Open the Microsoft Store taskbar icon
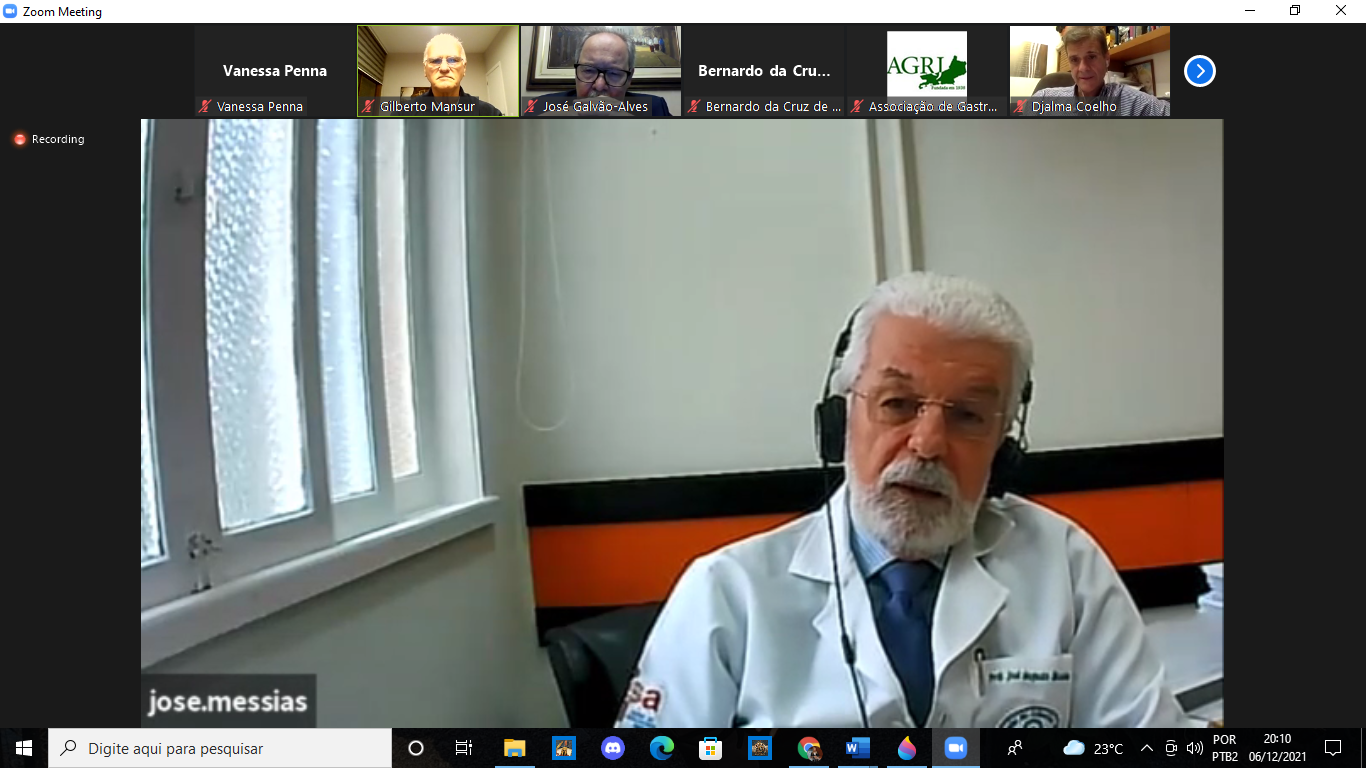This screenshot has height=768, width=1366. click(x=711, y=748)
